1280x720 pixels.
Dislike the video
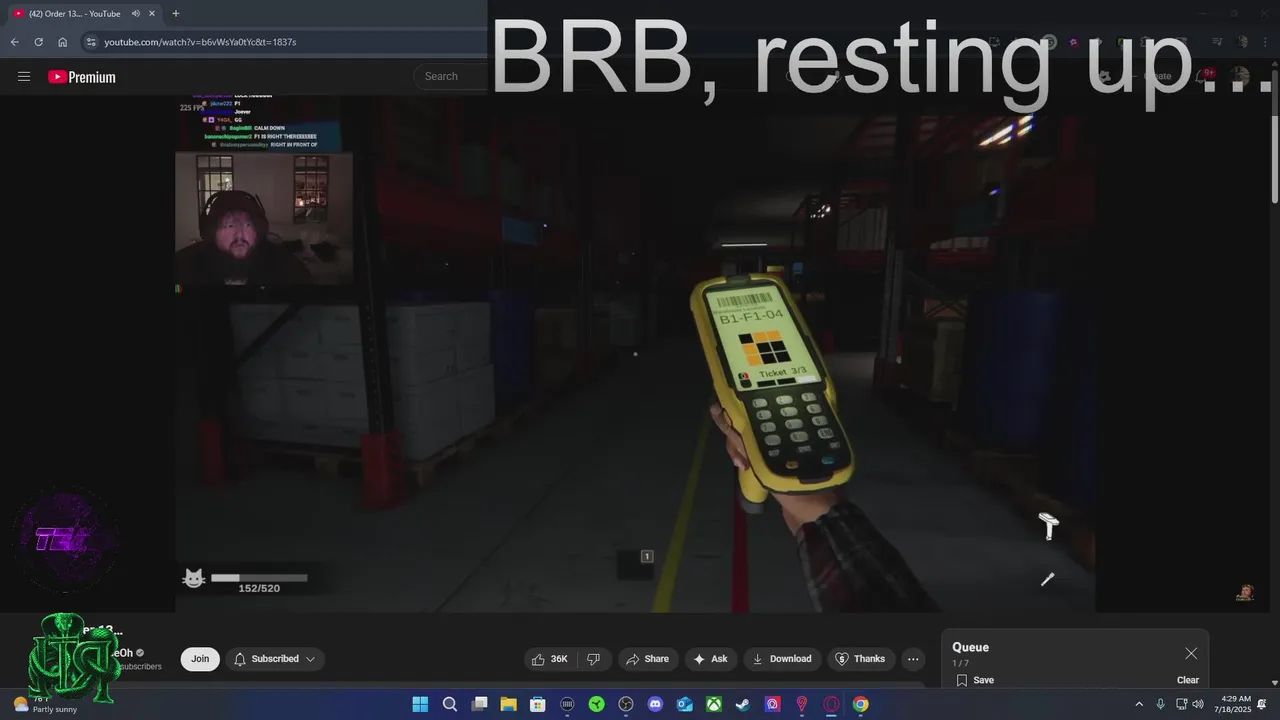pyautogui.click(x=593, y=659)
